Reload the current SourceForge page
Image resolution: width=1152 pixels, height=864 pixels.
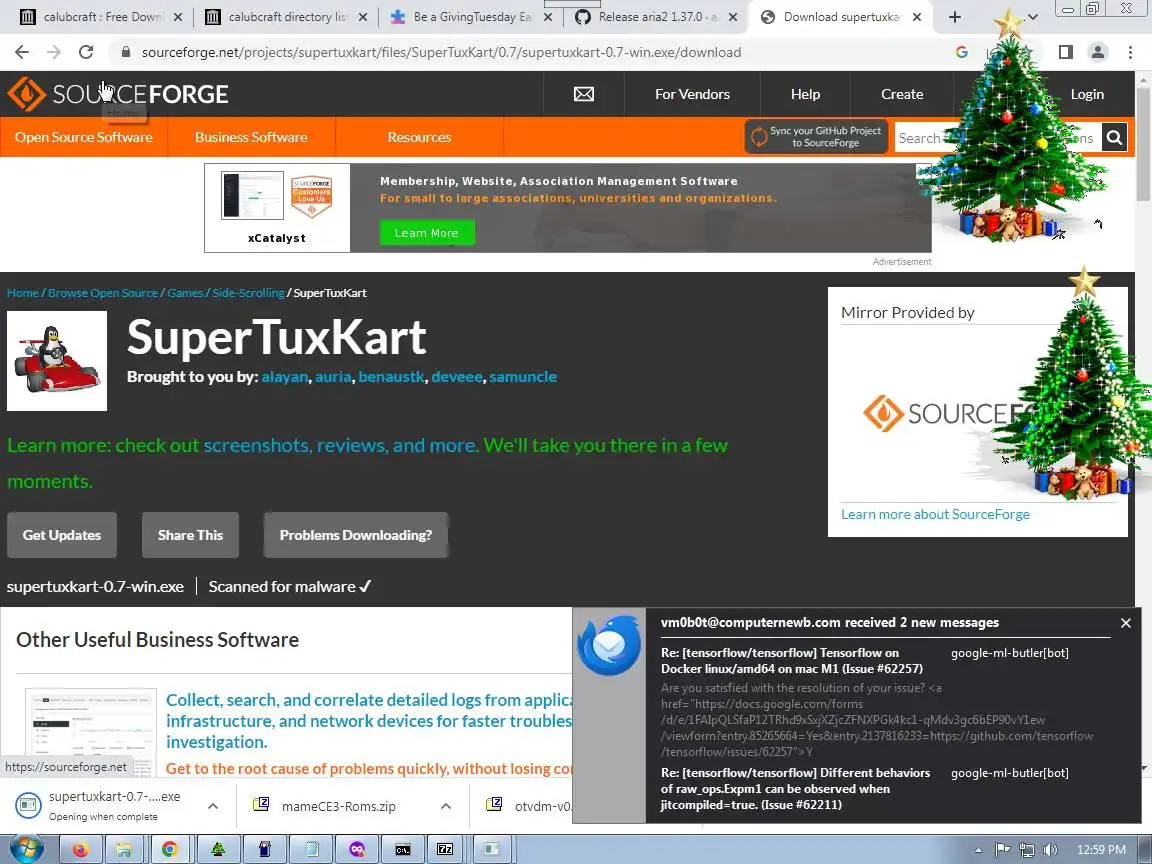[86, 52]
